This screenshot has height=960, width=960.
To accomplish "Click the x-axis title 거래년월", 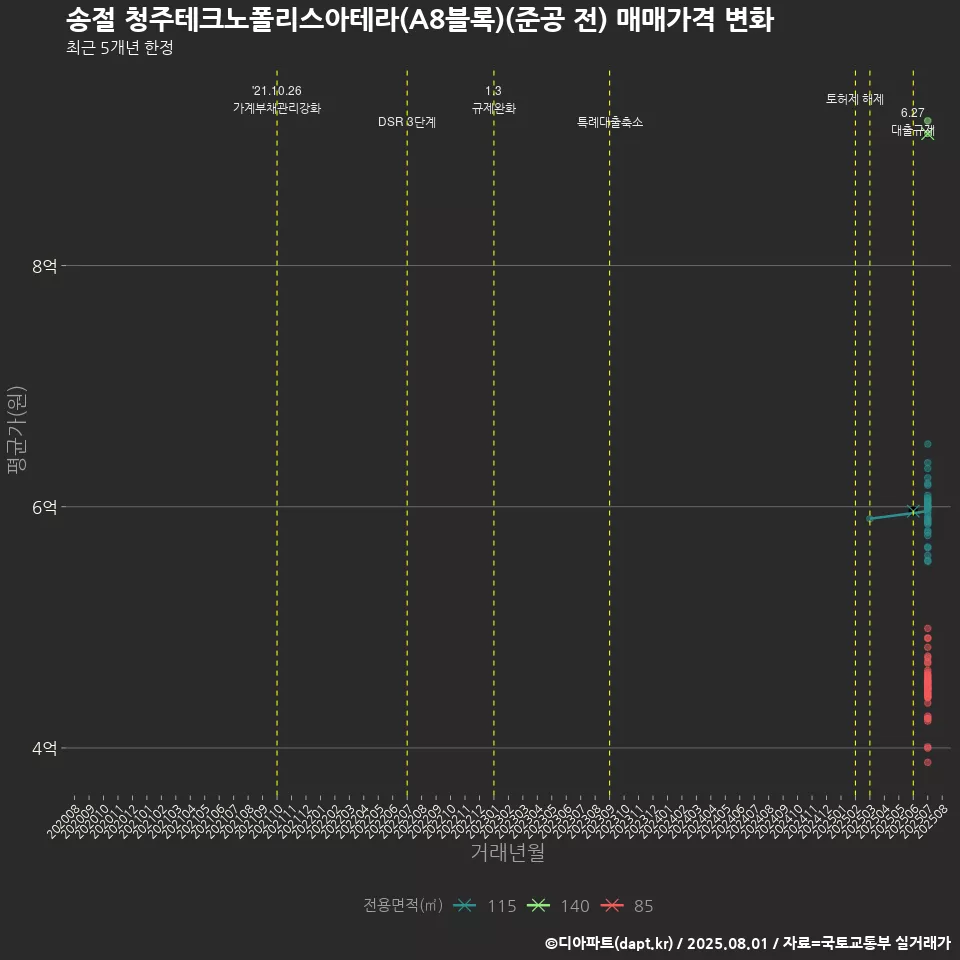I will 508,852.
